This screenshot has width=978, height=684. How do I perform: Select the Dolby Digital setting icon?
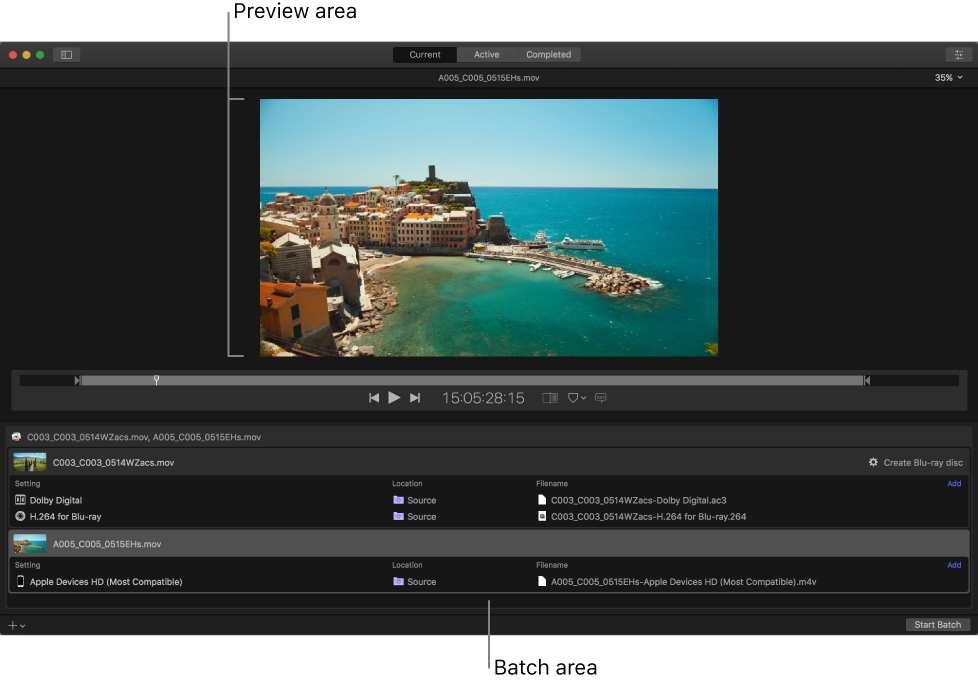[20, 500]
